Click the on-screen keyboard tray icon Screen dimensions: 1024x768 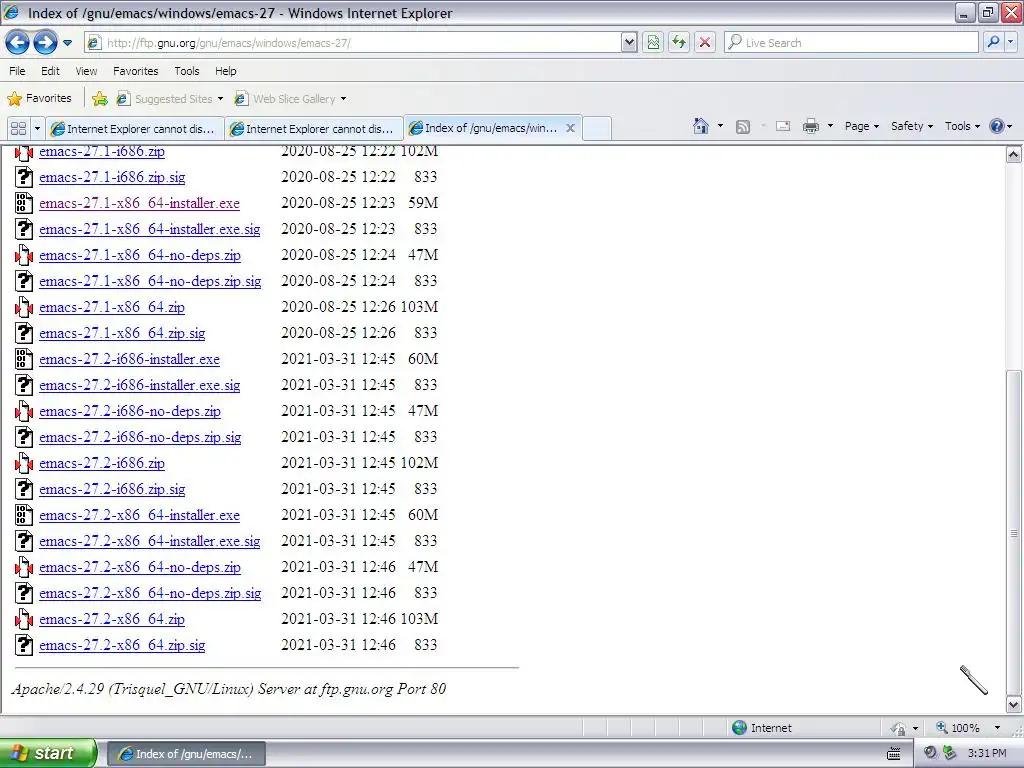(893, 754)
